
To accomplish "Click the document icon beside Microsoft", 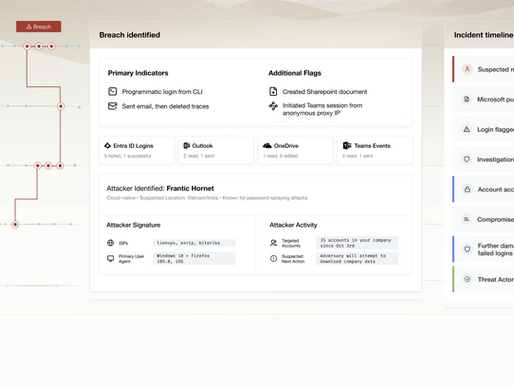I will point(467,99).
